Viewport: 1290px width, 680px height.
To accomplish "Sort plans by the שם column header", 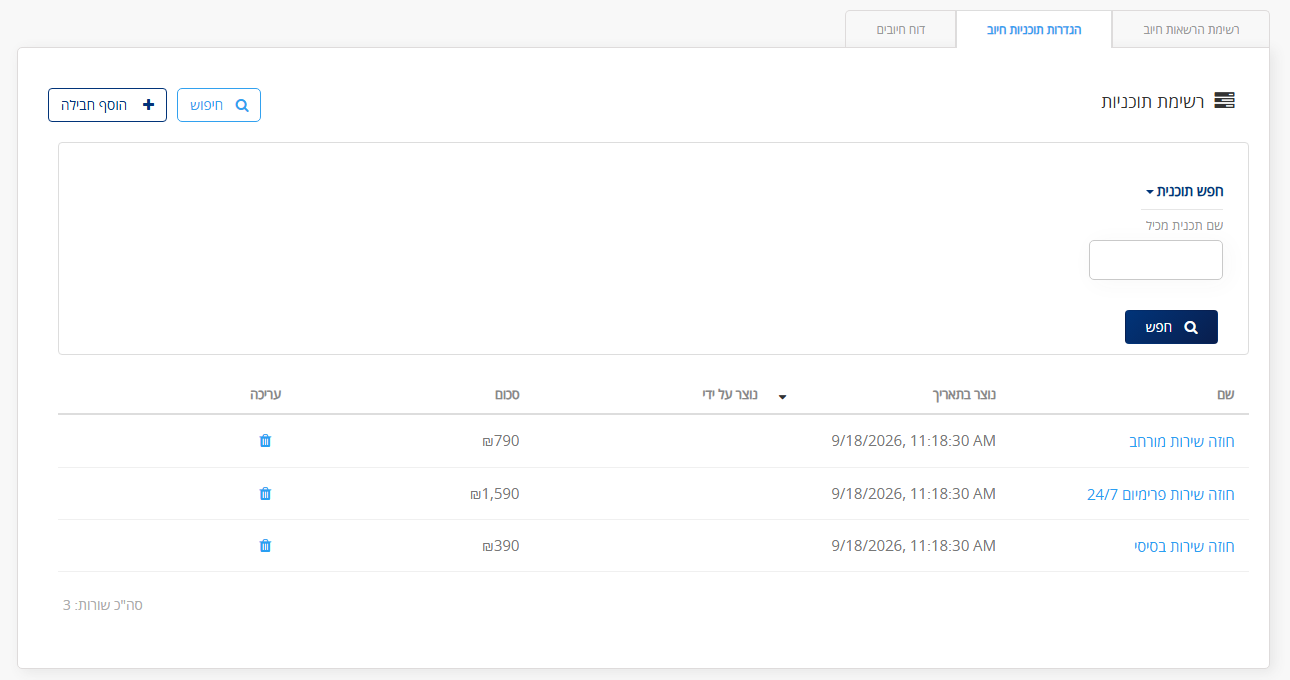I will coord(1226,395).
